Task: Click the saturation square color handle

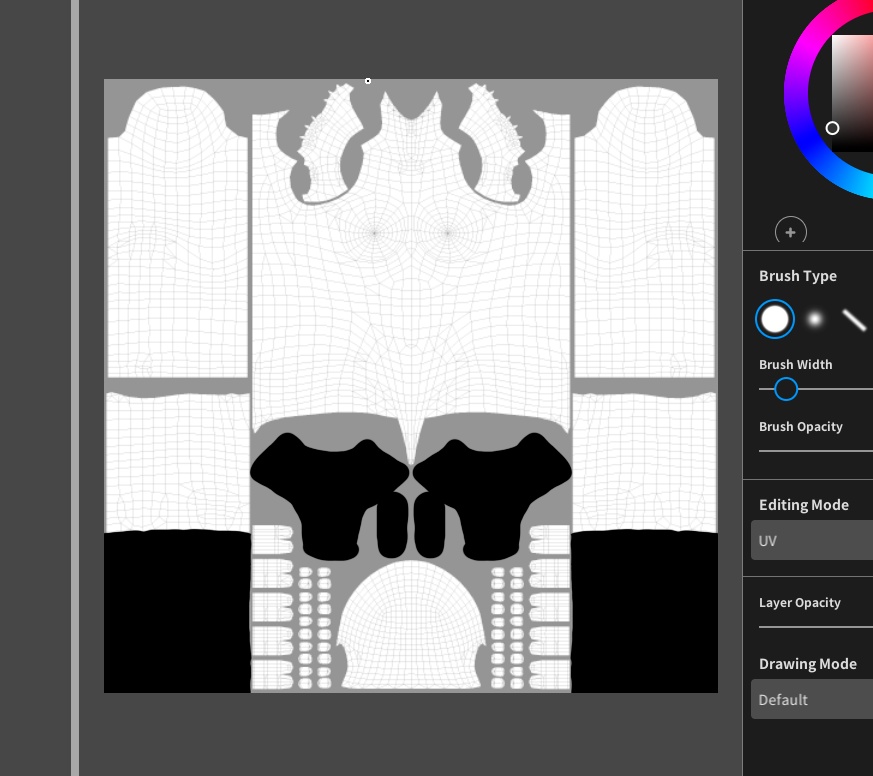Action: (x=832, y=129)
